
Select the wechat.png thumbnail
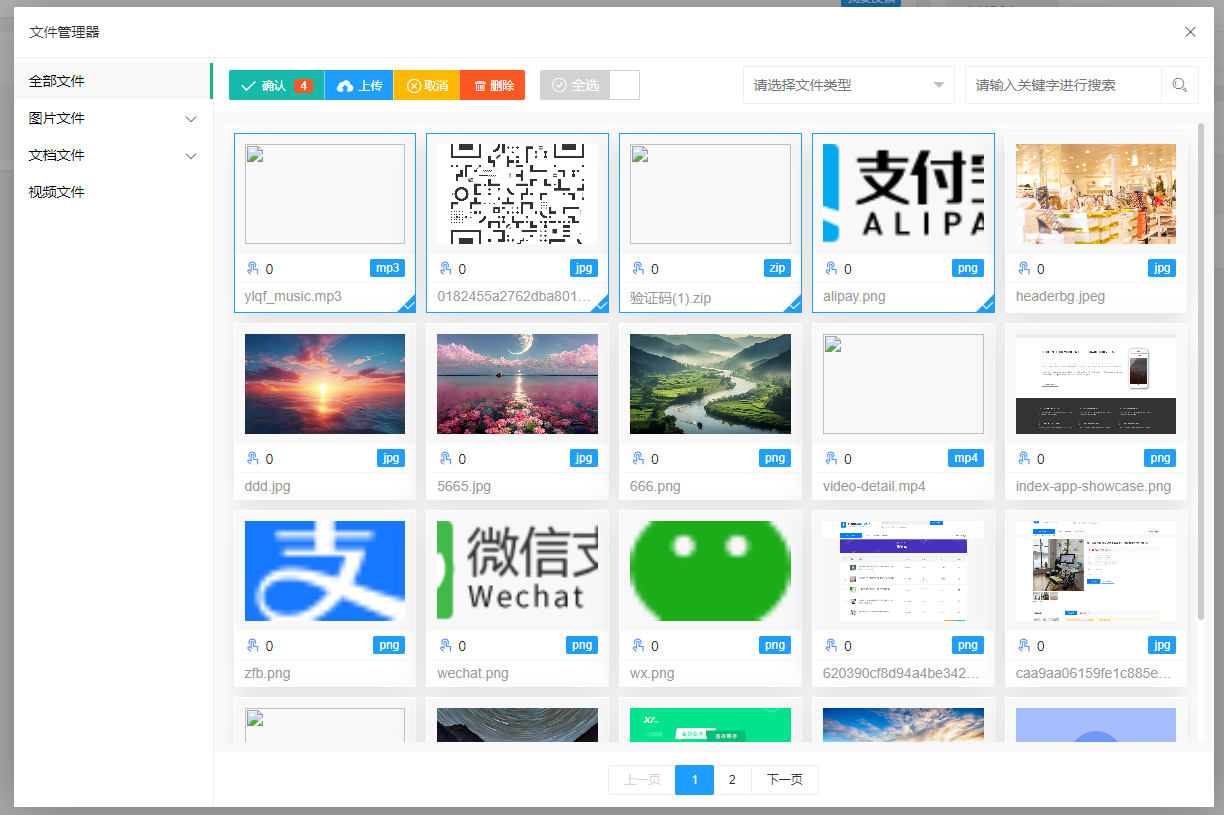(518, 571)
